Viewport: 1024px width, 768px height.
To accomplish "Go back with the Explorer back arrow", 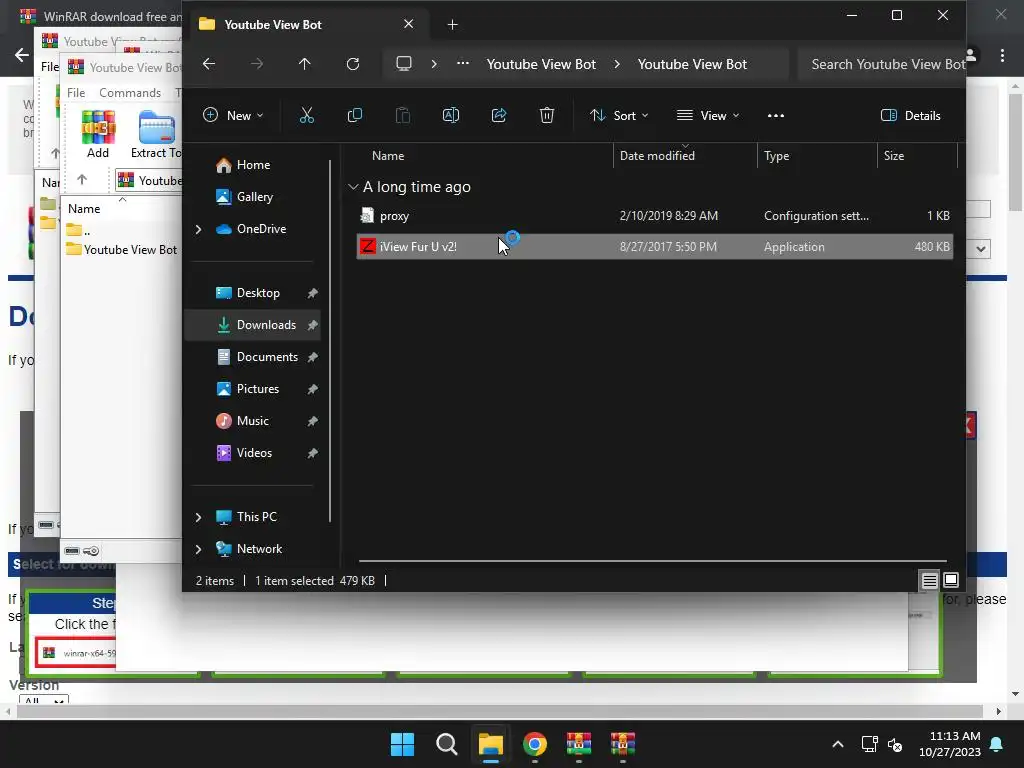I will click(x=209, y=64).
